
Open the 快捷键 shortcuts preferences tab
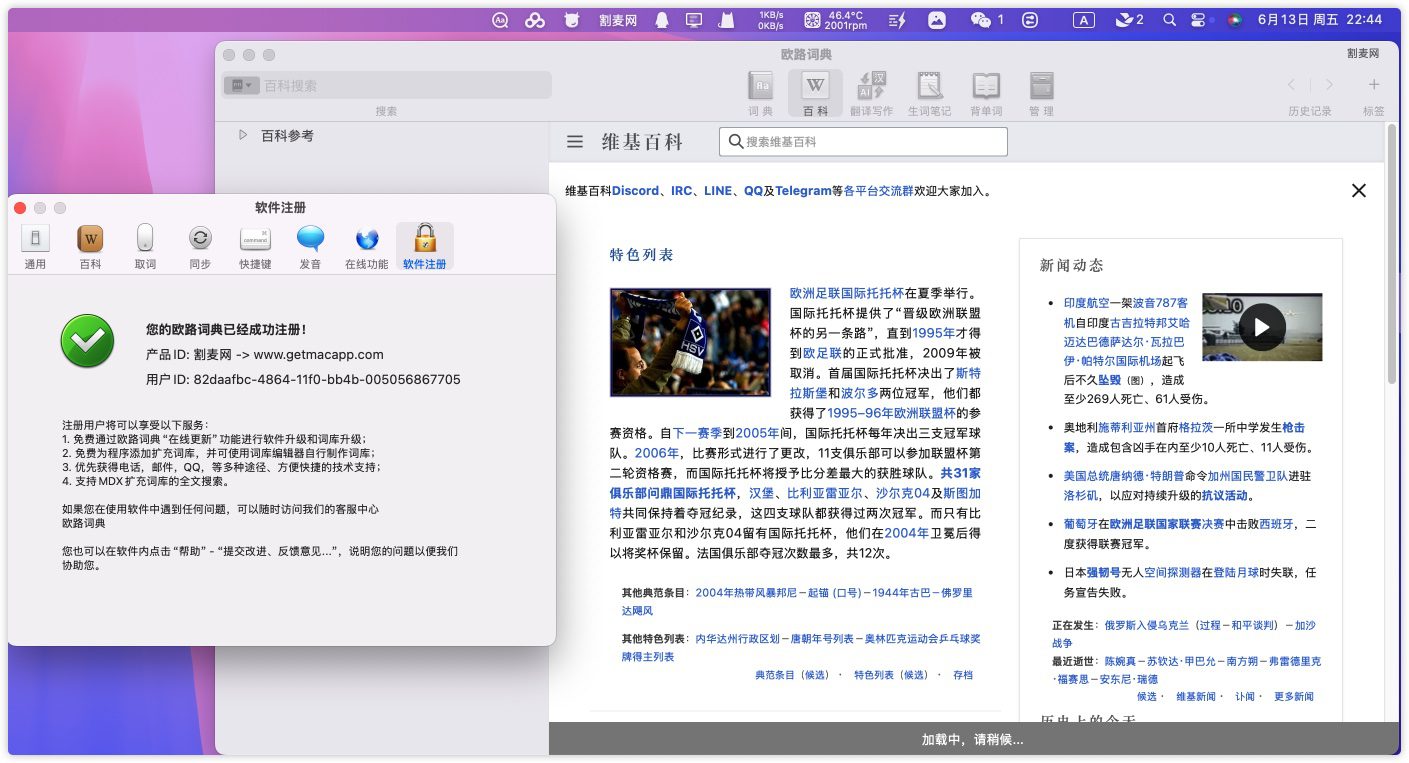coord(255,247)
